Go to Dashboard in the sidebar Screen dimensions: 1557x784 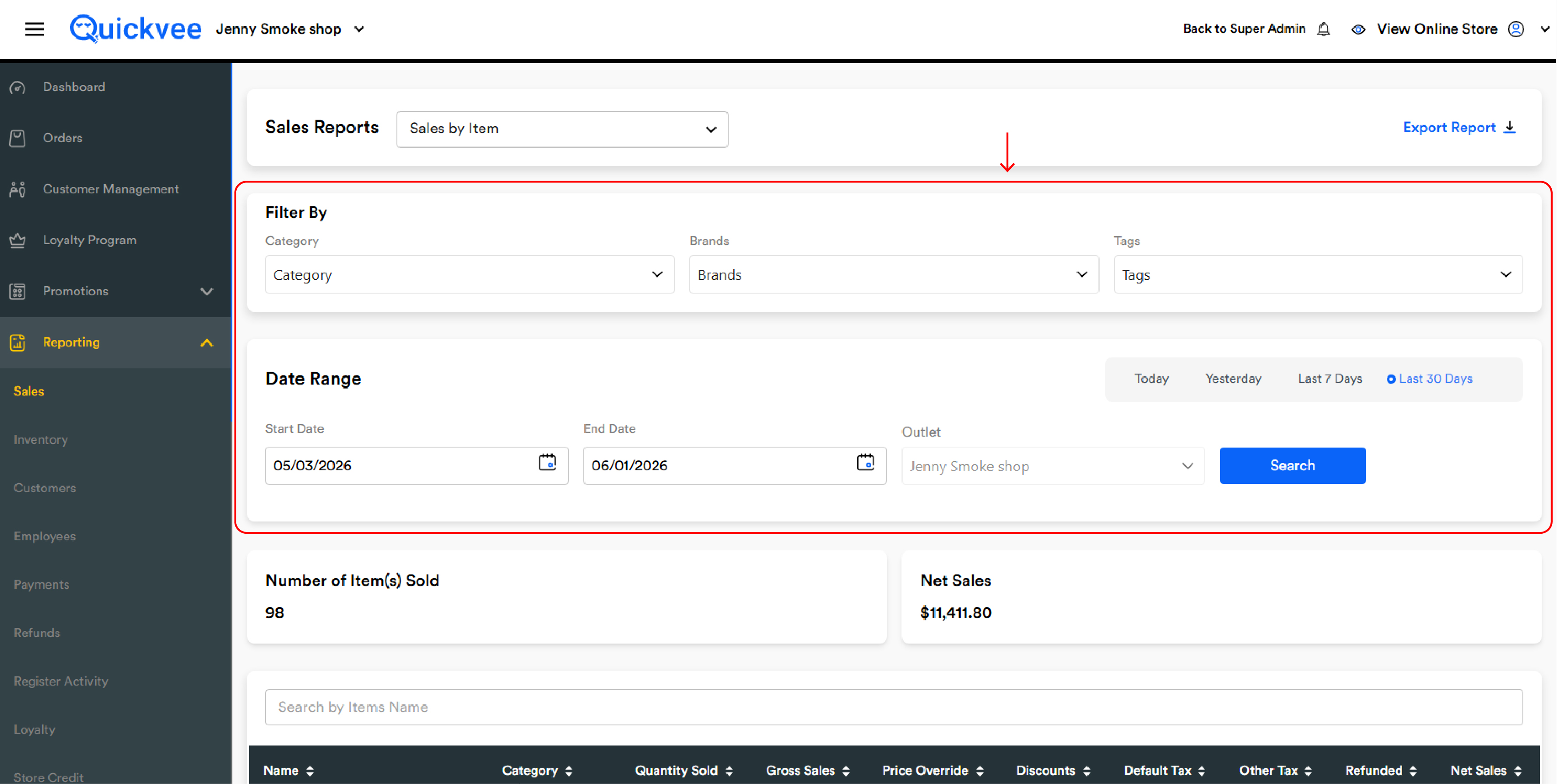(x=74, y=87)
